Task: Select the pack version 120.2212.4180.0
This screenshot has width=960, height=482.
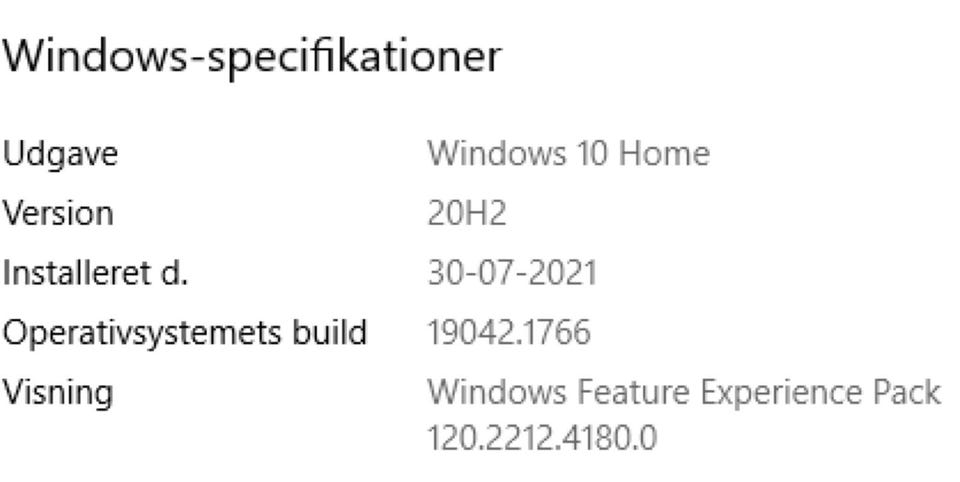Action: pyautogui.click(x=542, y=437)
